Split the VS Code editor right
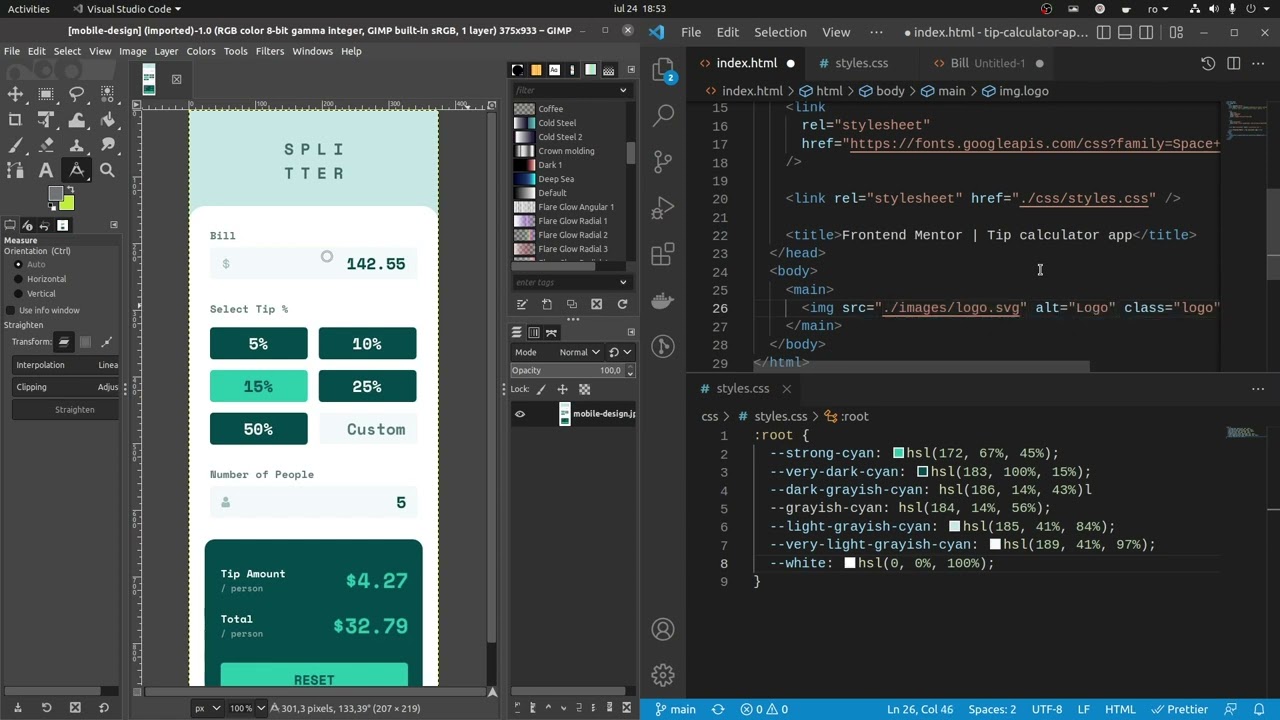This screenshot has height=720, width=1280. tap(1234, 63)
